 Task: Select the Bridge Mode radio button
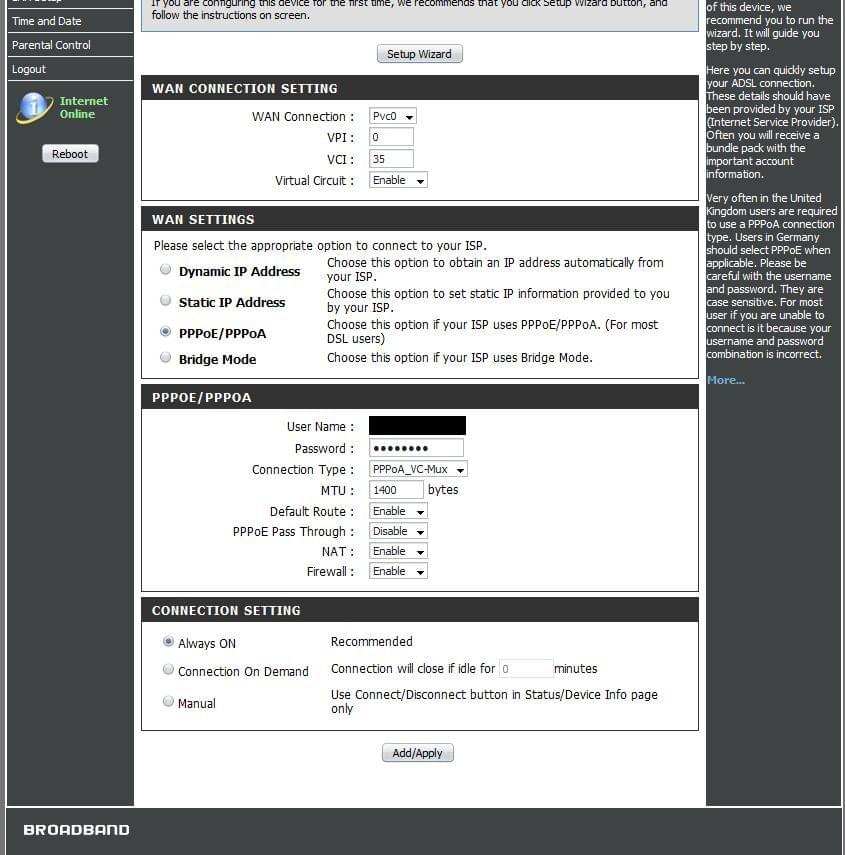(x=165, y=357)
